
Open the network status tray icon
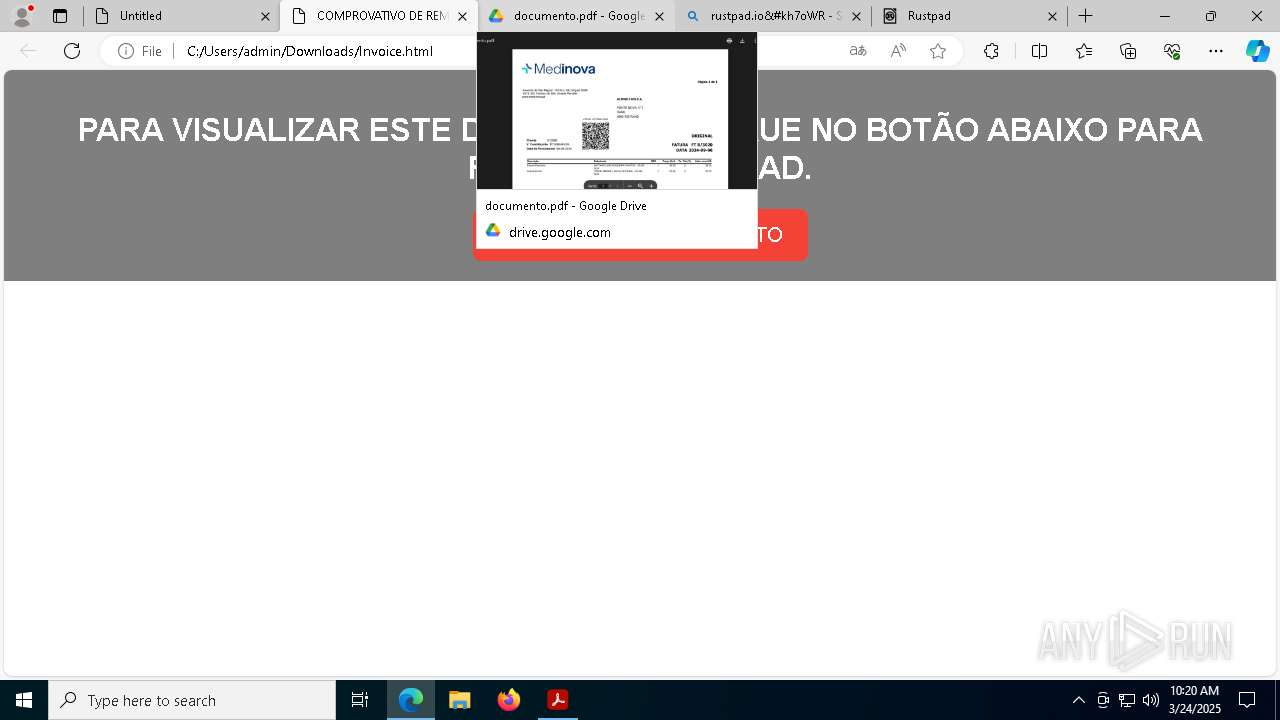tap(1127, 700)
